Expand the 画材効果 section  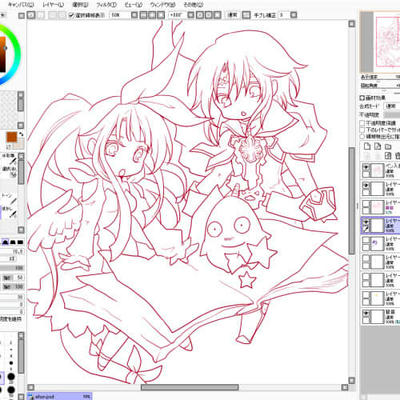pos(362,98)
